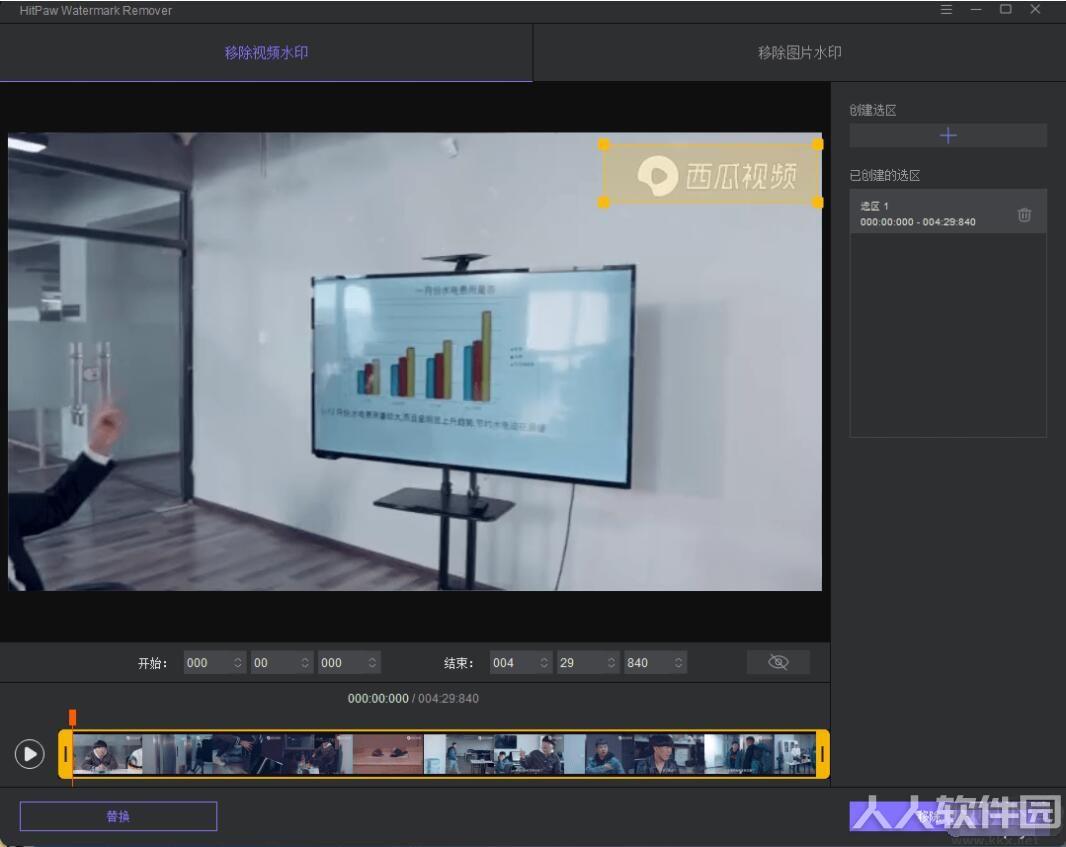Screen dimensions: 1066x847
Task: Click the top-left handle of the watermark selection box
Action: click(604, 144)
